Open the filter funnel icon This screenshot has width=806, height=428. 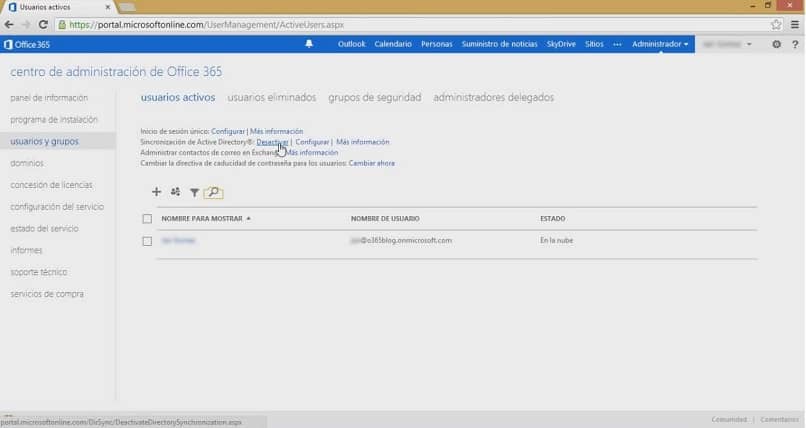click(x=194, y=192)
